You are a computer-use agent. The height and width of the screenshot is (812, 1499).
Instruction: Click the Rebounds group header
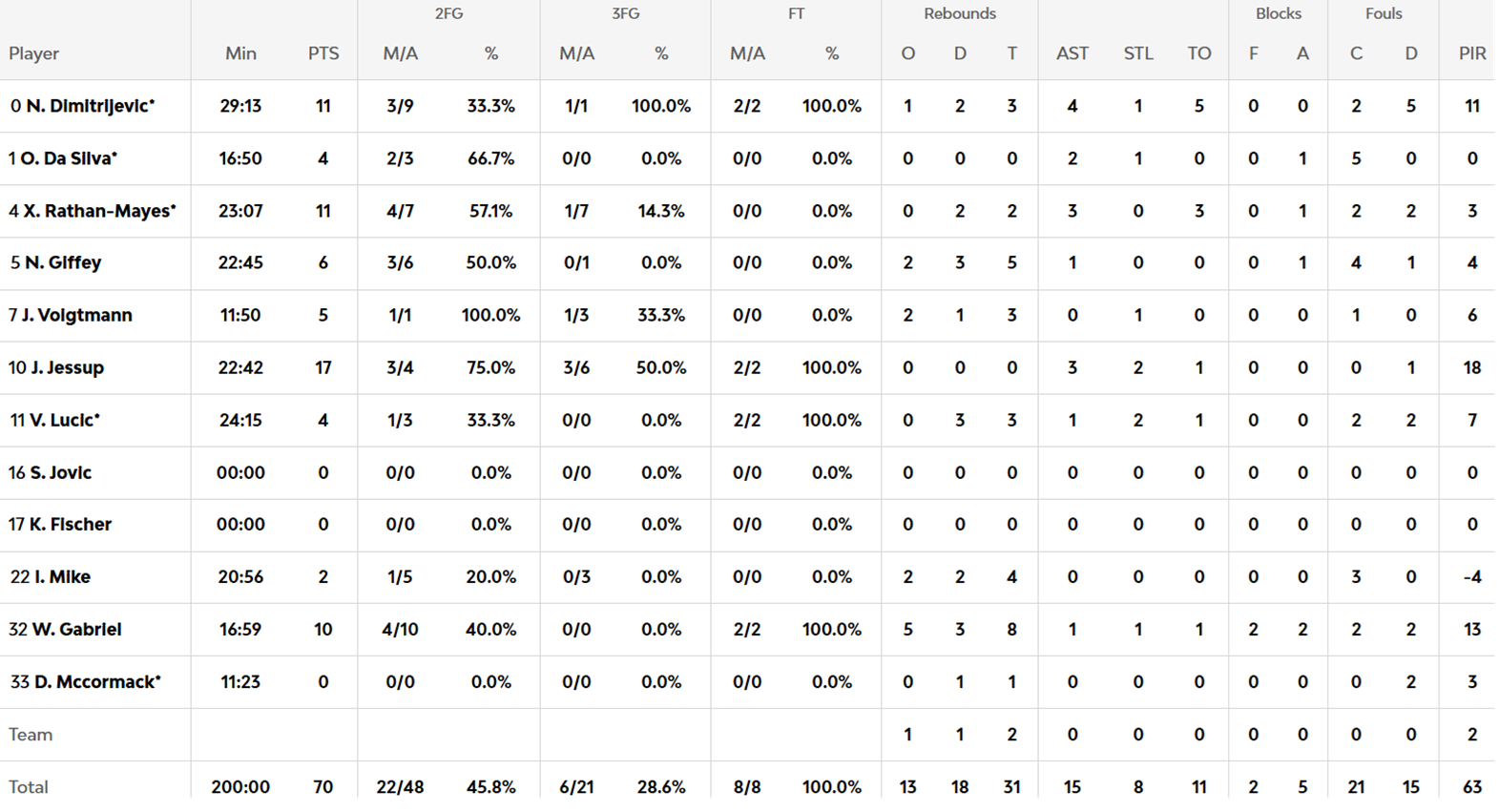point(960,13)
